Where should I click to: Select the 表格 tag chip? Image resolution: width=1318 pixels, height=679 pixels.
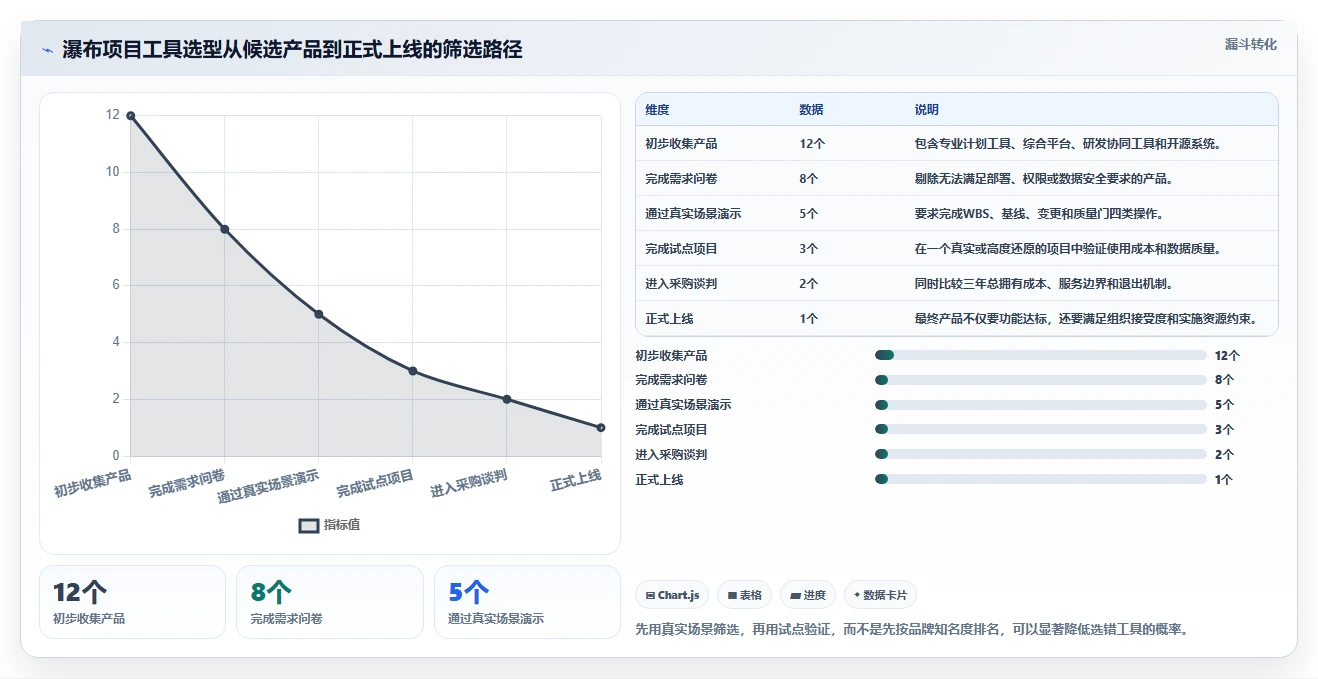744,595
